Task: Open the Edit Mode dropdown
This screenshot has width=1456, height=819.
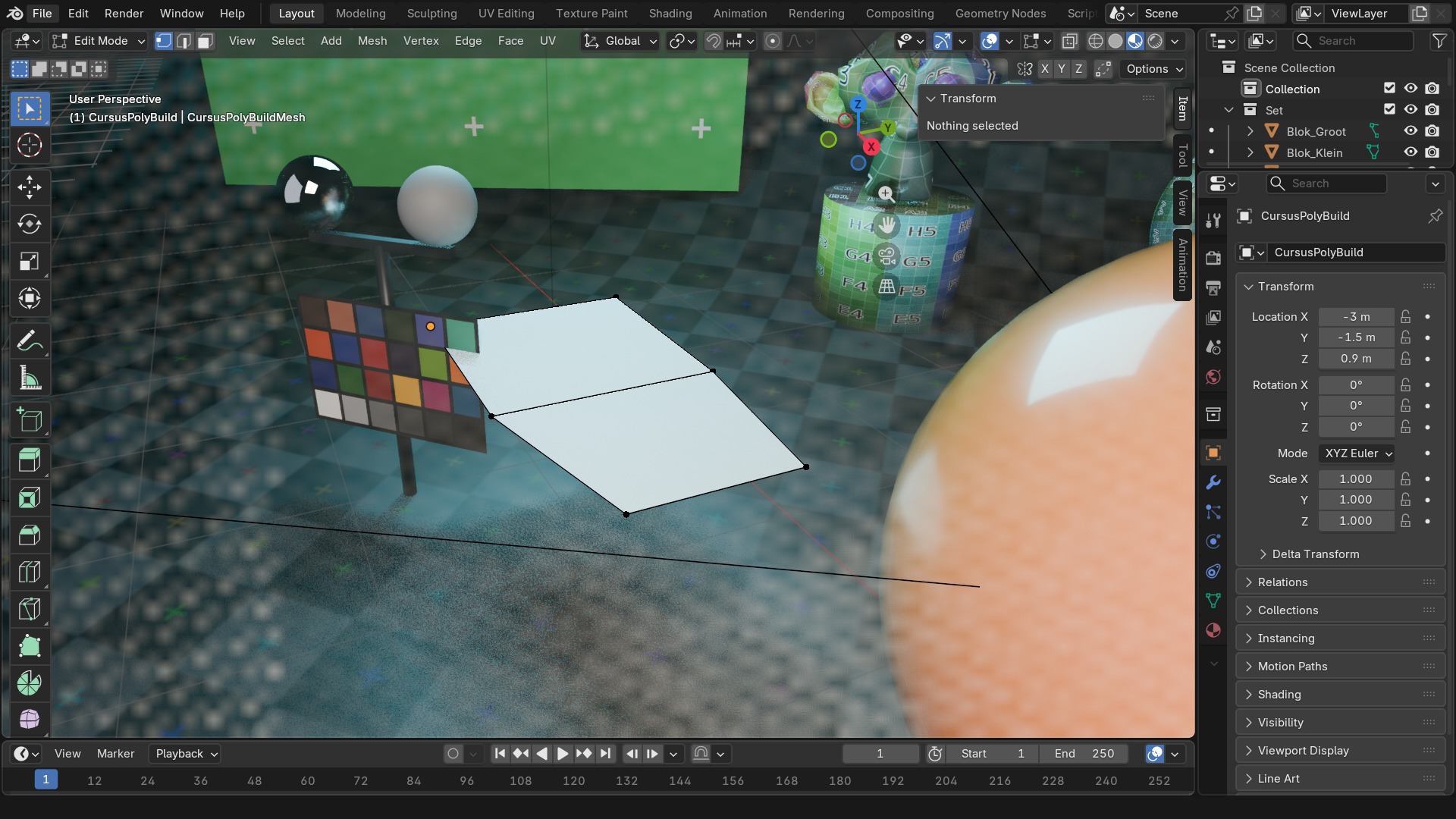Action: click(99, 41)
